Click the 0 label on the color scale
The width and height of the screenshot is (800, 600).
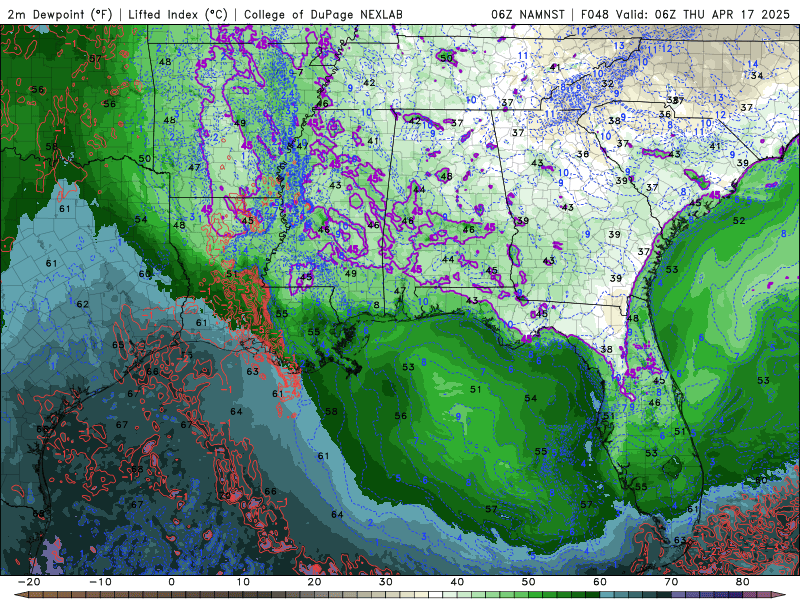[x=171, y=582]
